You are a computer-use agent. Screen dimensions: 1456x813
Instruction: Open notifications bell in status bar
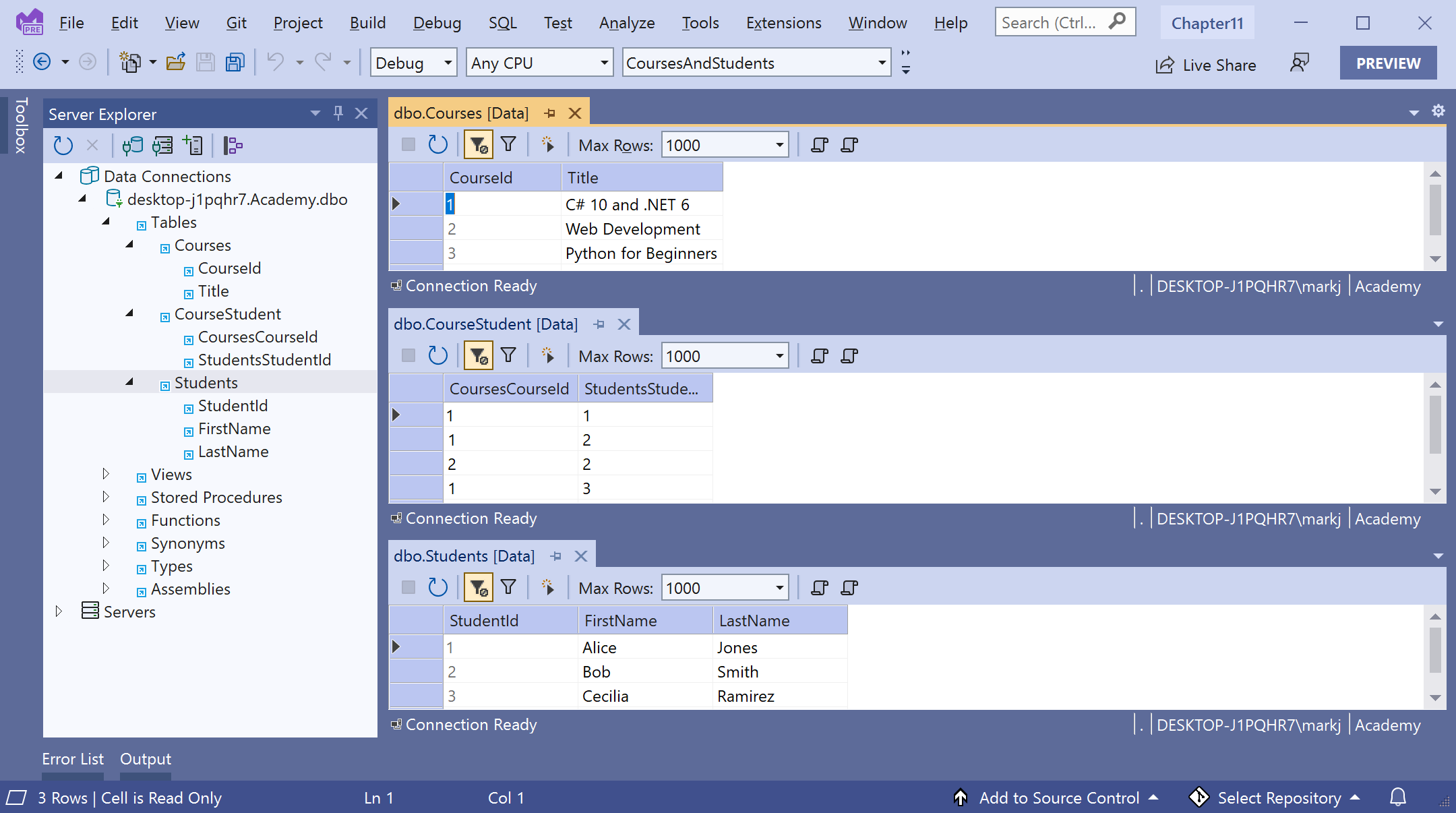click(x=1398, y=797)
